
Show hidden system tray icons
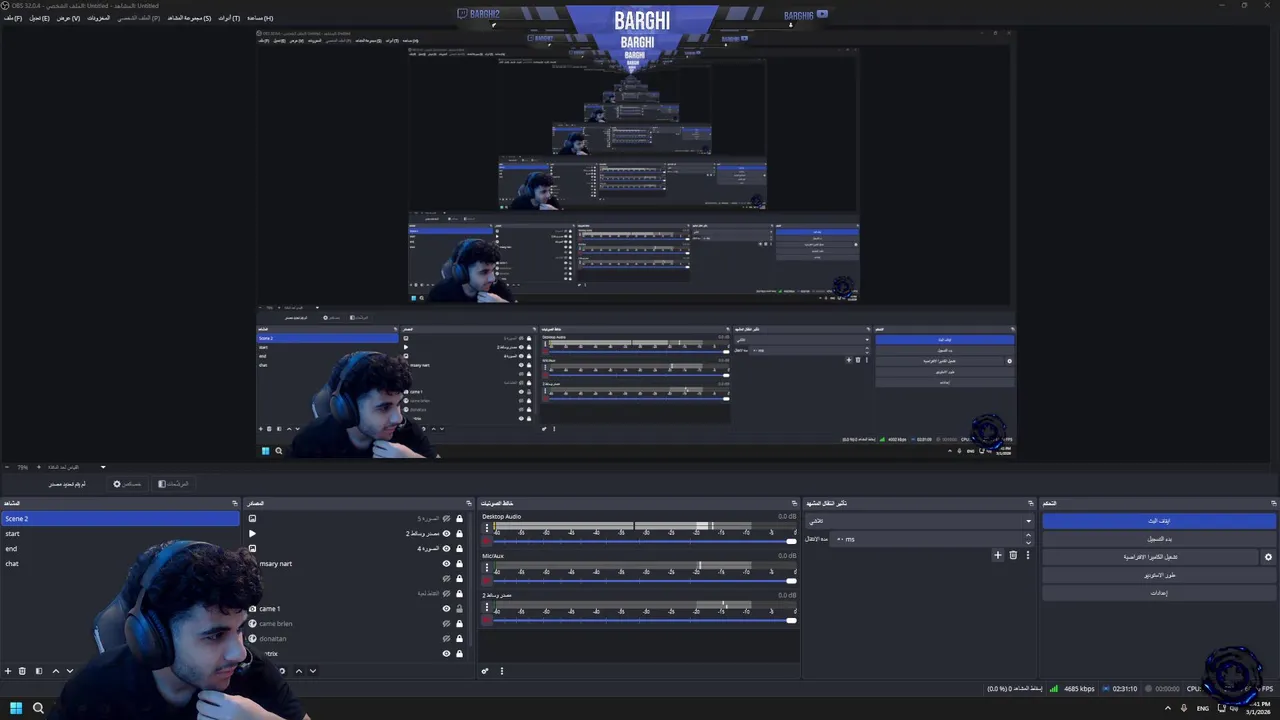point(1168,708)
